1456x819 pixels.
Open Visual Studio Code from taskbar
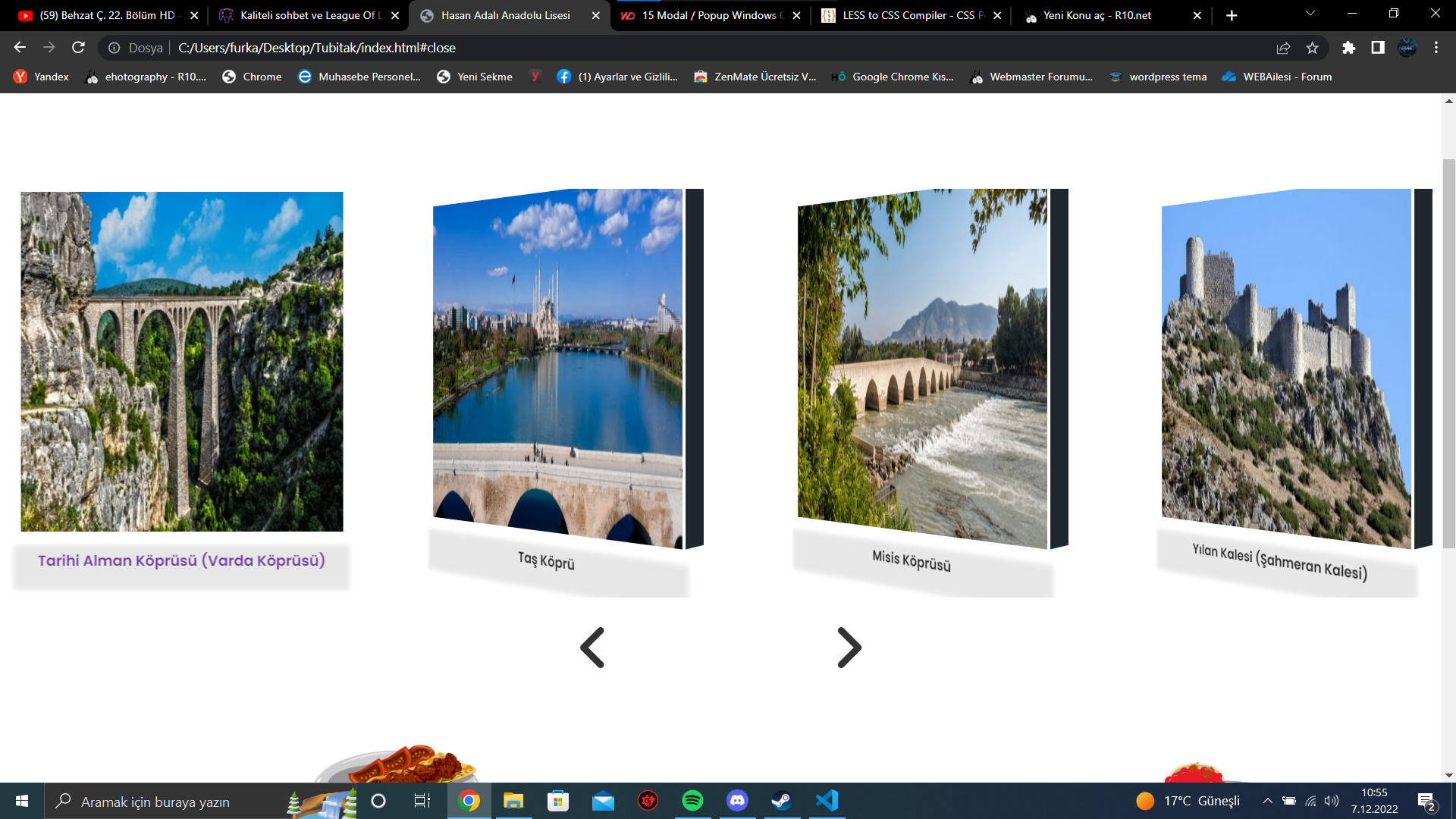pos(827,801)
